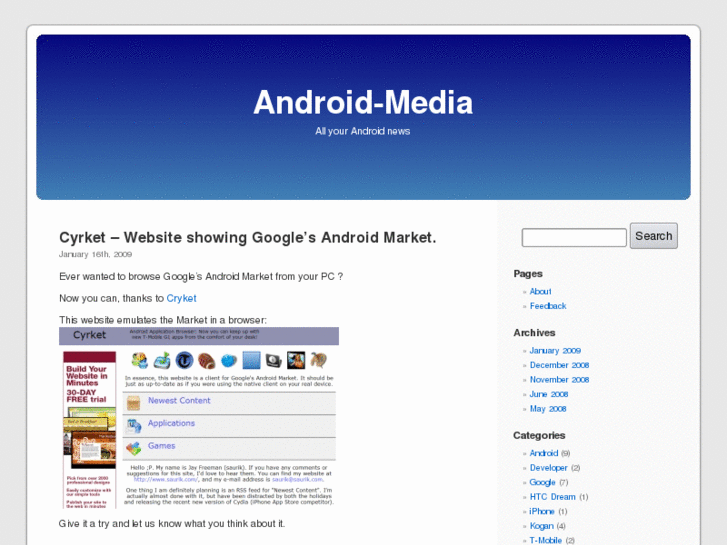Select the HTC Dream category
The image size is (727, 545).
pyautogui.click(x=553, y=497)
